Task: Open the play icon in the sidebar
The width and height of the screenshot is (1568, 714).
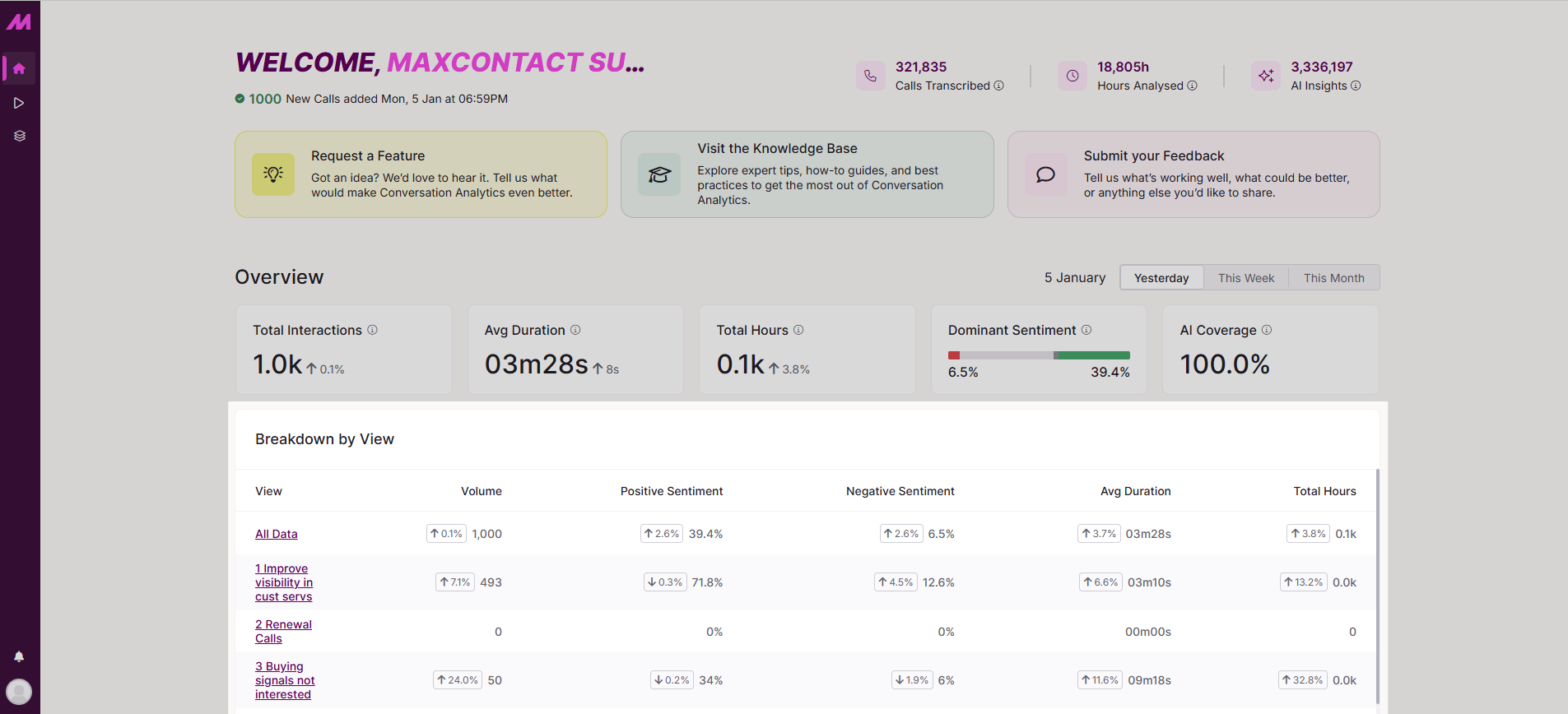Action: [x=19, y=103]
